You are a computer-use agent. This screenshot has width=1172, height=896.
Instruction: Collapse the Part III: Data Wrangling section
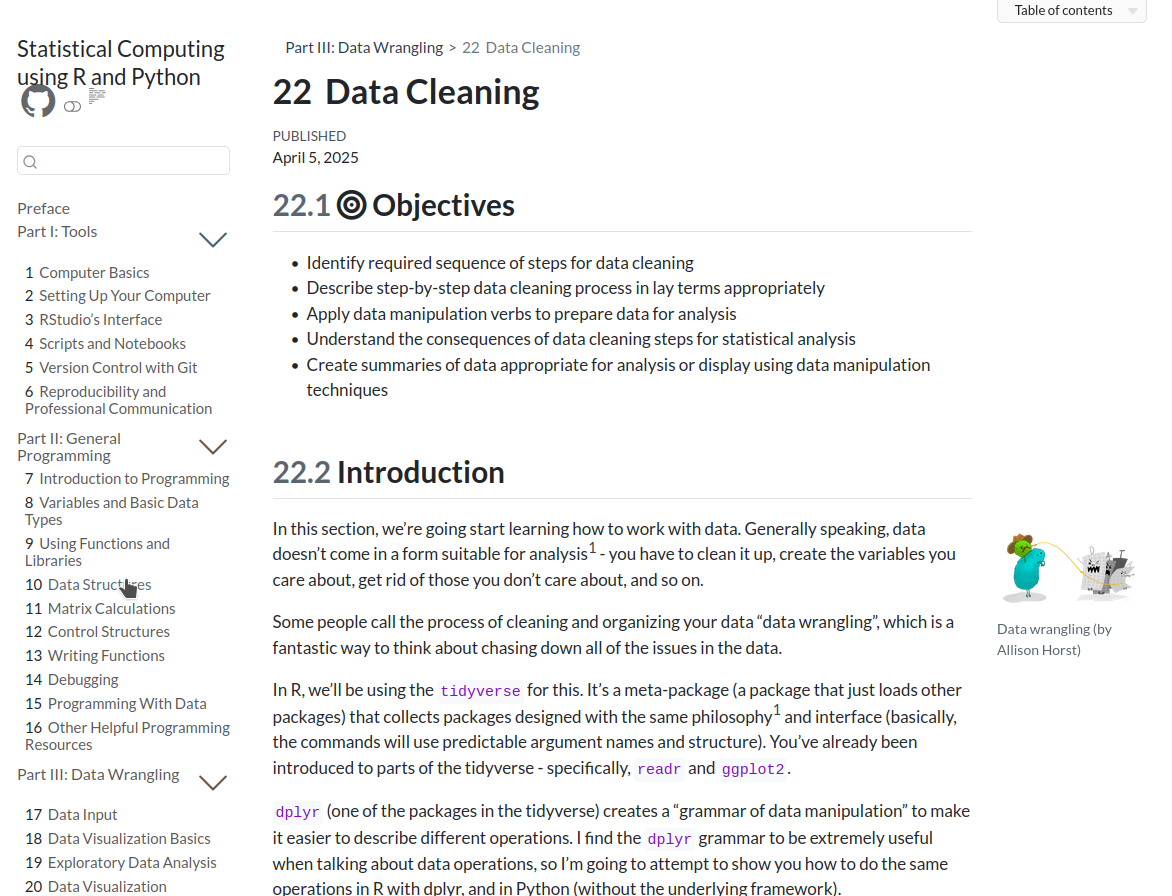(212, 782)
